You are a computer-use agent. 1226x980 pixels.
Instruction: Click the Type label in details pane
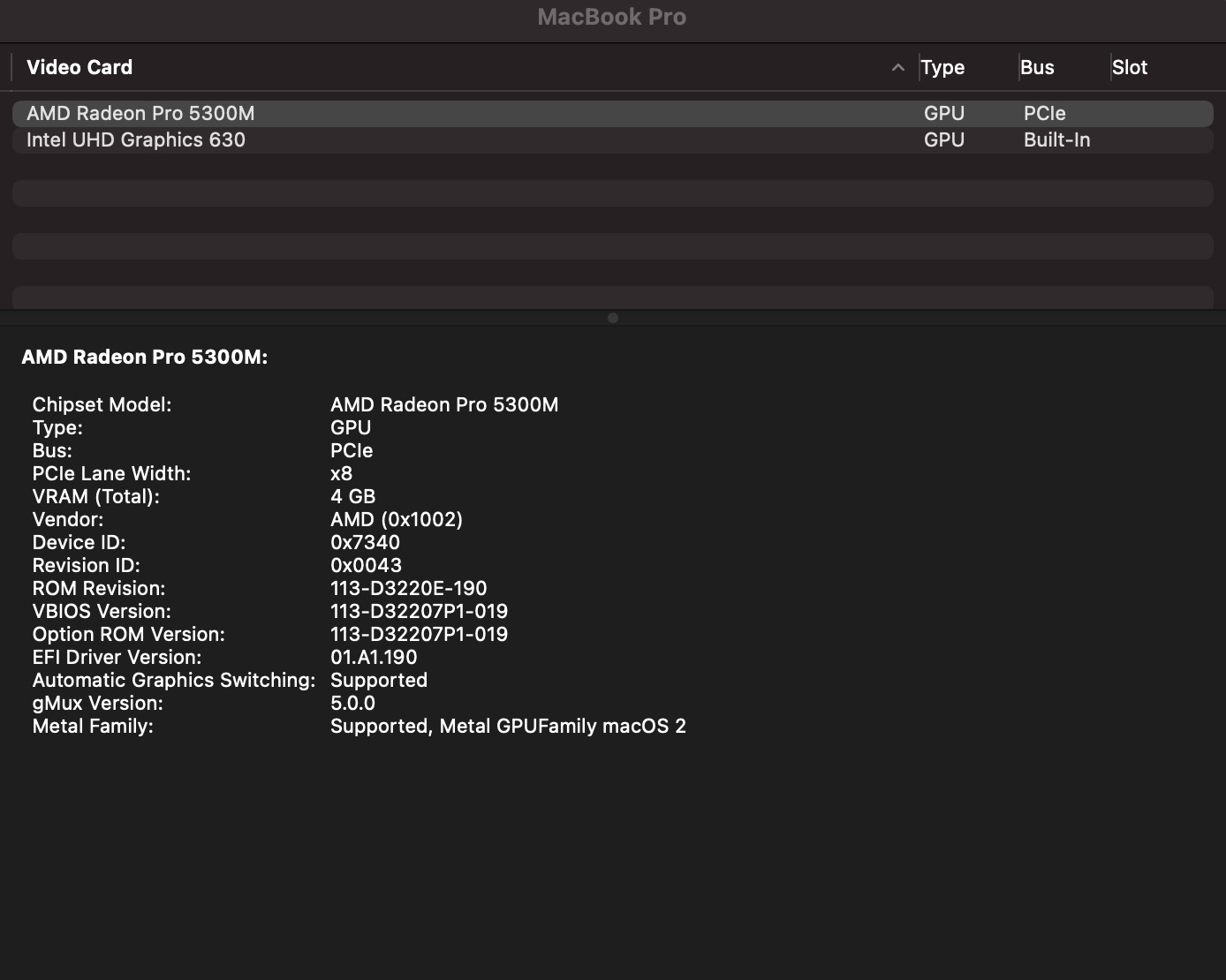pos(57,427)
